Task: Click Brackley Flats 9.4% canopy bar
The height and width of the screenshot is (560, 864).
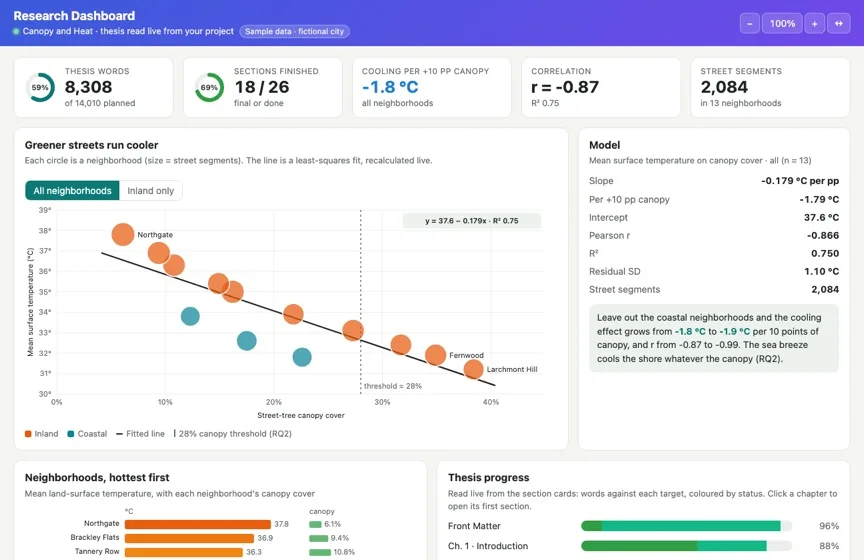Action: click(318, 538)
